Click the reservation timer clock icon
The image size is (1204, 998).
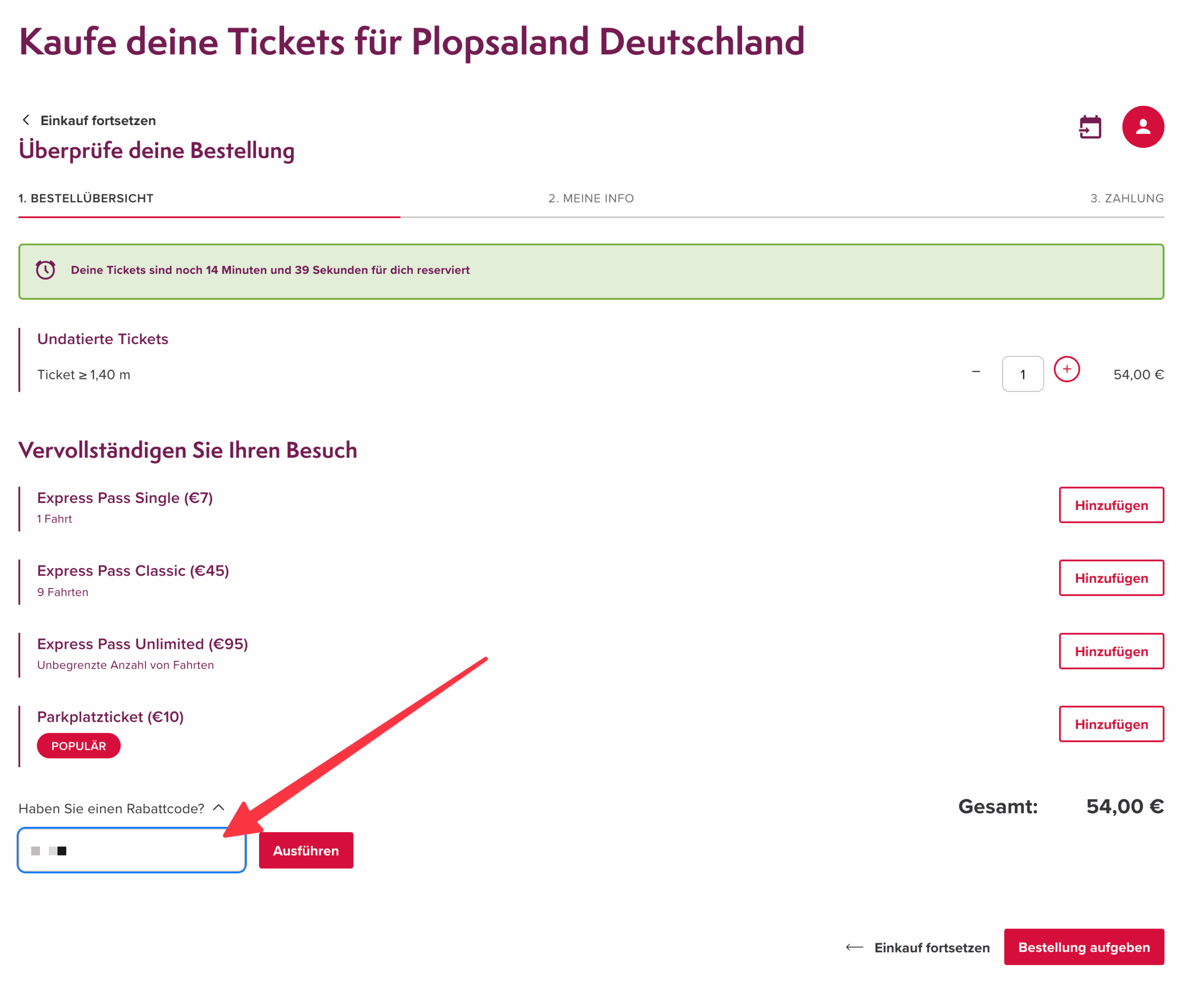(x=45, y=270)
